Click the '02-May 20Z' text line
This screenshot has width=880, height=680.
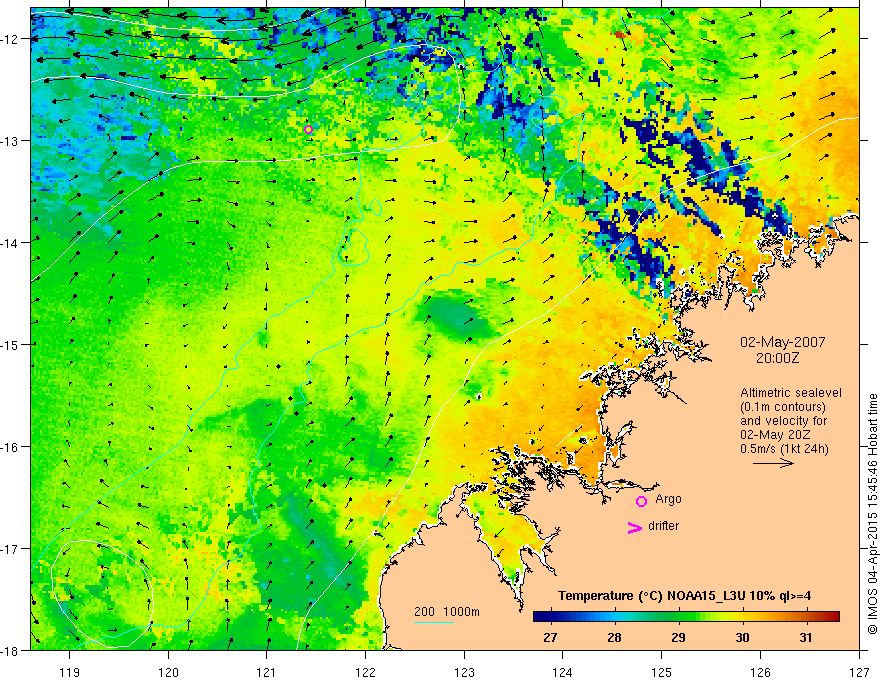[x=775, y=435]
